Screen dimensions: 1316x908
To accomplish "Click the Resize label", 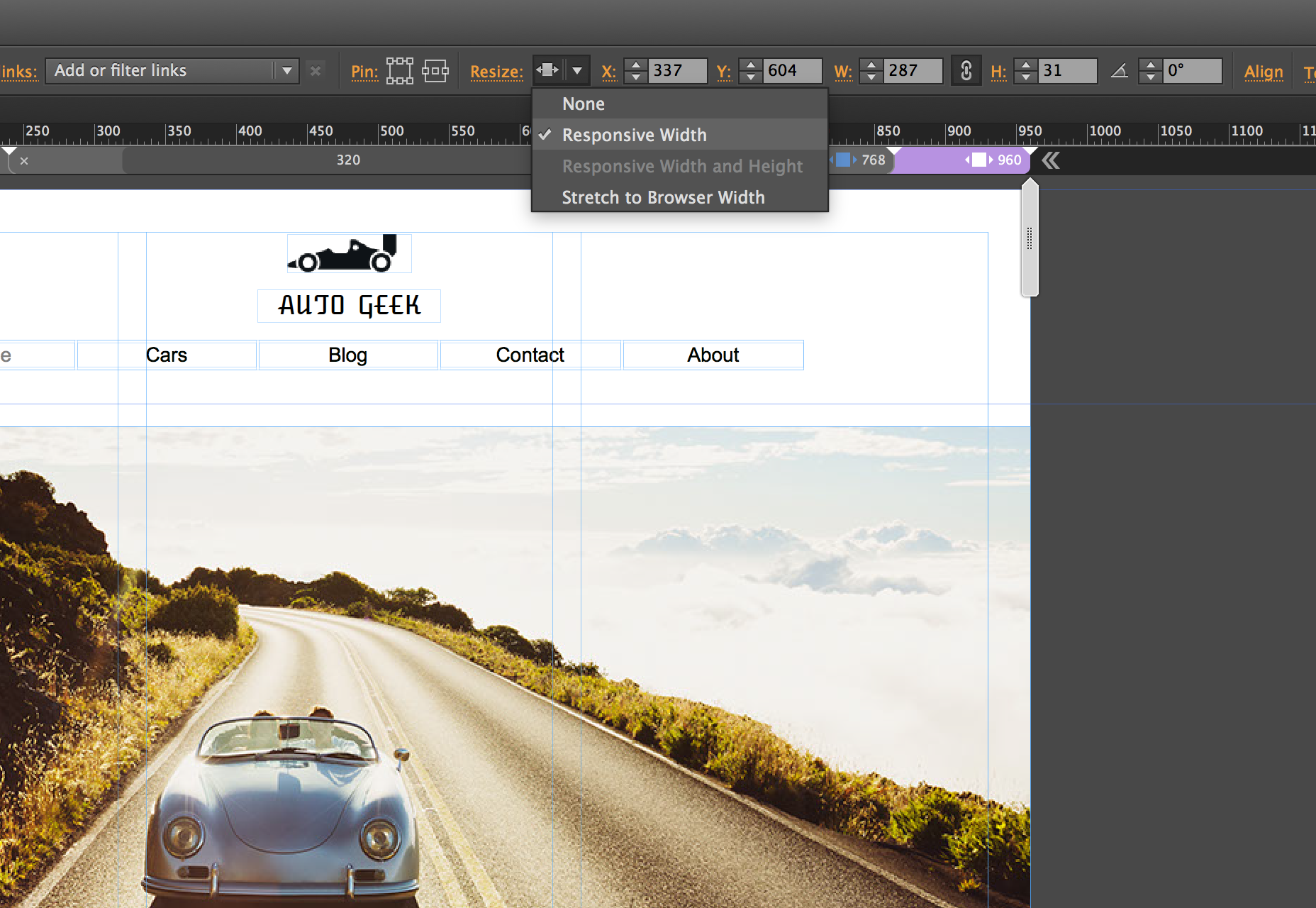I will coord(496,72).
